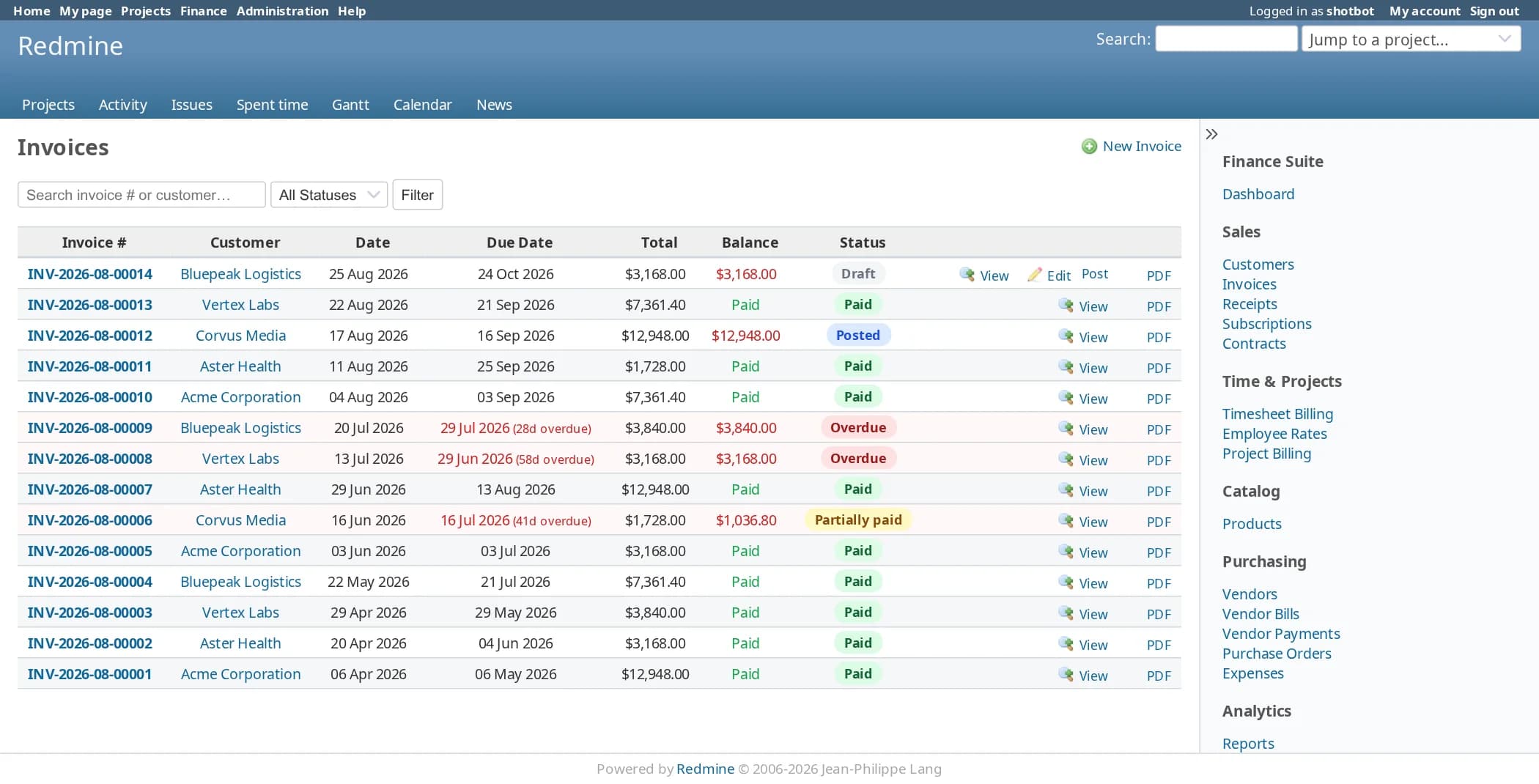
Task: Click the view icon for INV-2026-08-00010
Action: click(x=1066, y=398)
